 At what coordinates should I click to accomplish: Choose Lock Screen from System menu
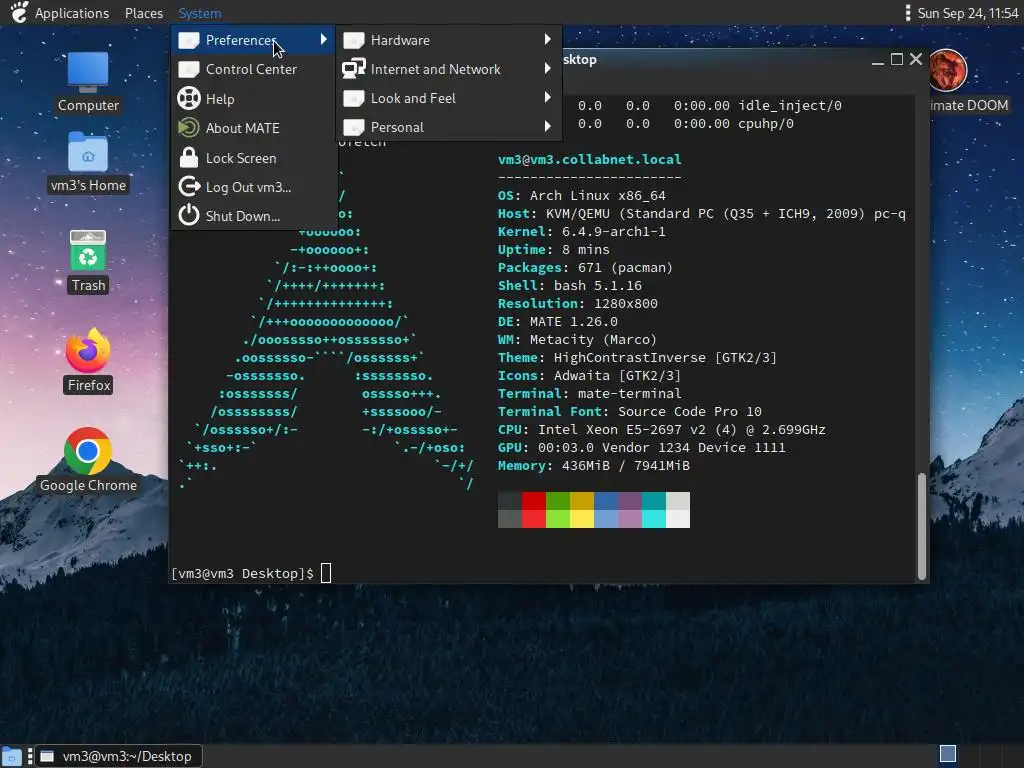tap(253, 158)
